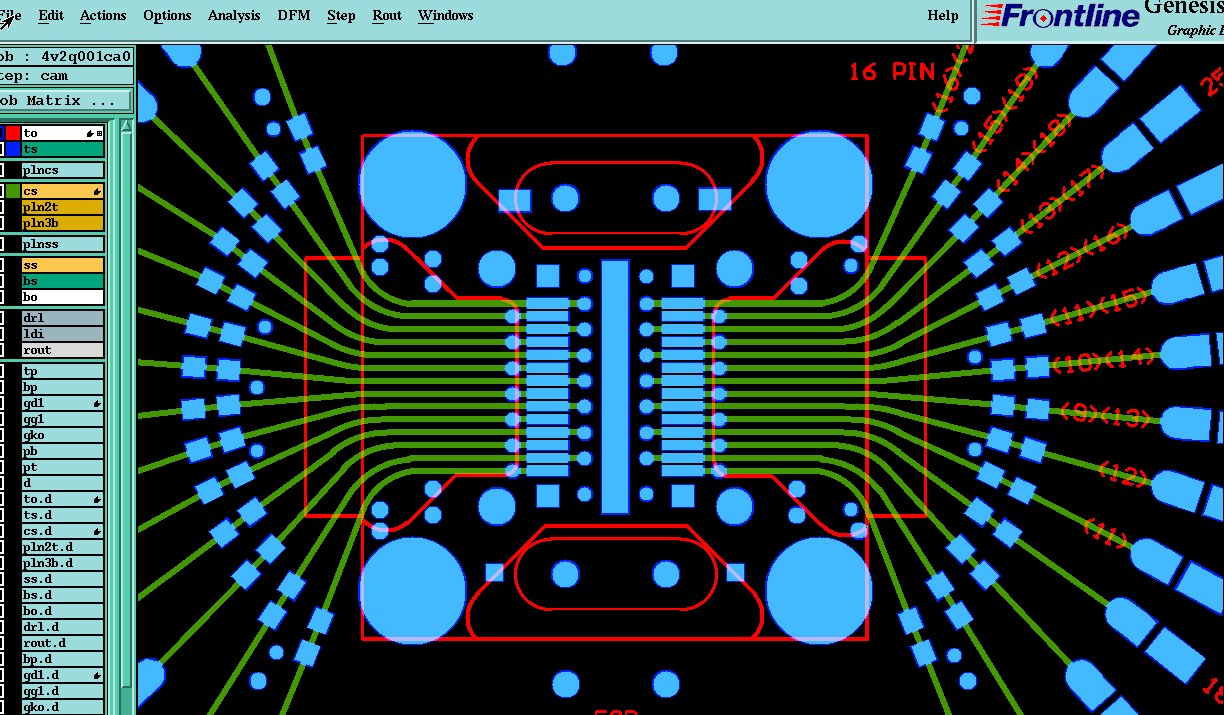Image resolution: width=1224 pixels, height=715 pixels.
Task: Click the blue color swatch of 'ts' layer
Action: click(14, 149)
